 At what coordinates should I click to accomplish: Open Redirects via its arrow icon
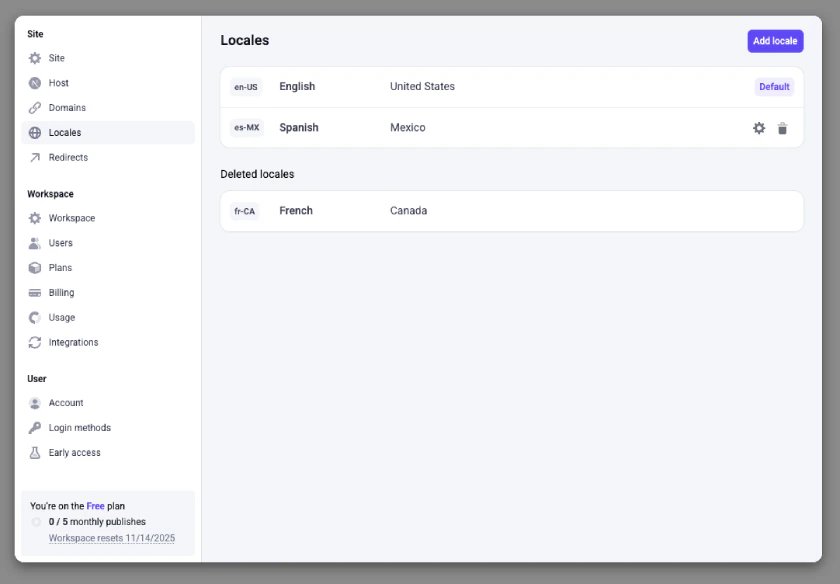pos(33,157)
